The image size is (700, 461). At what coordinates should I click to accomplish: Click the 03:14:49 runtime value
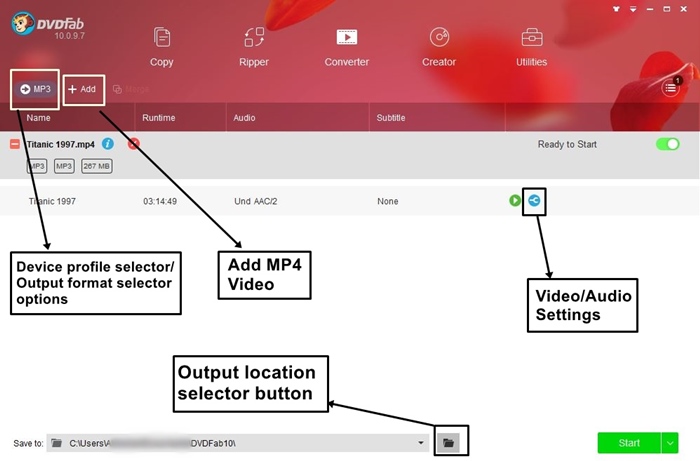click(160, 201)
